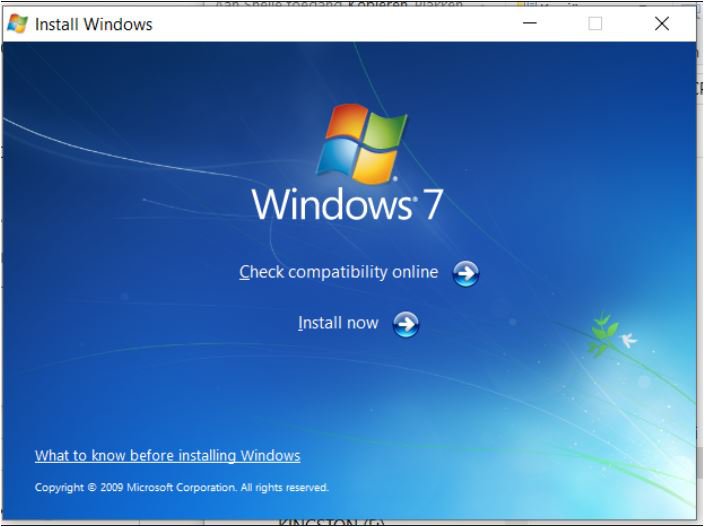Click the arrow icon beside Install now

pos(406,324)
